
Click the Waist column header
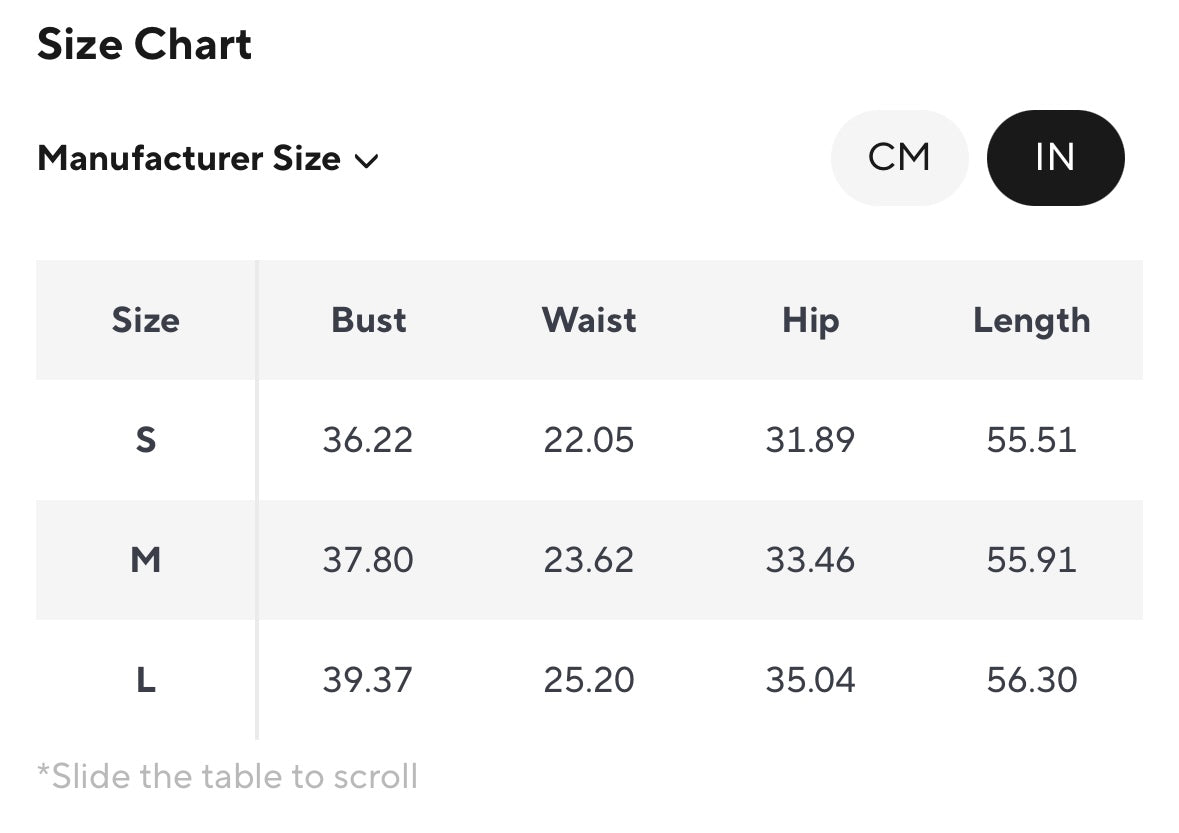pyautogui.click(x=589, y=320)
